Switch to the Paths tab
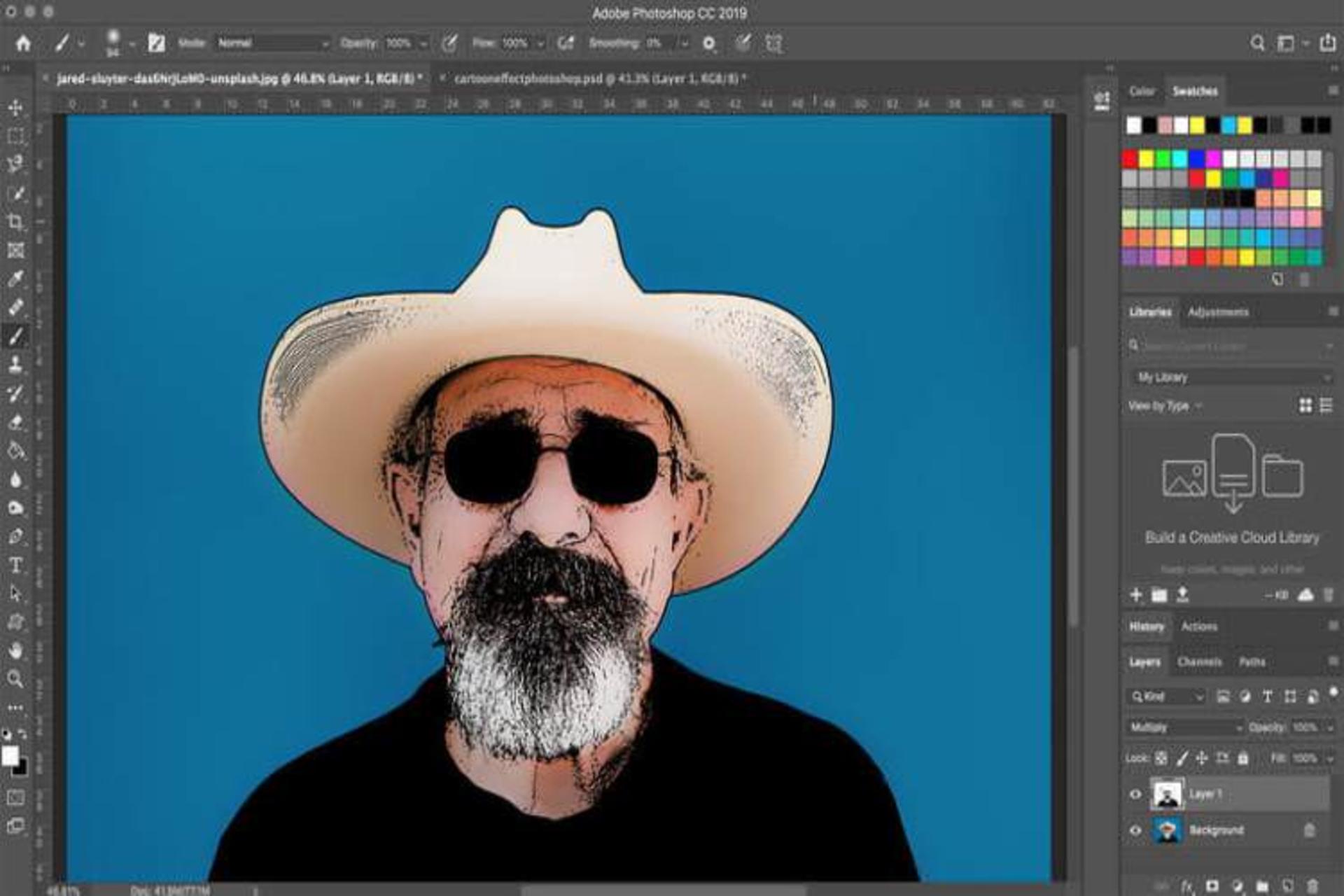Image resolution: width=1344 pixels, height=896 pixels. click(1252, 661)
